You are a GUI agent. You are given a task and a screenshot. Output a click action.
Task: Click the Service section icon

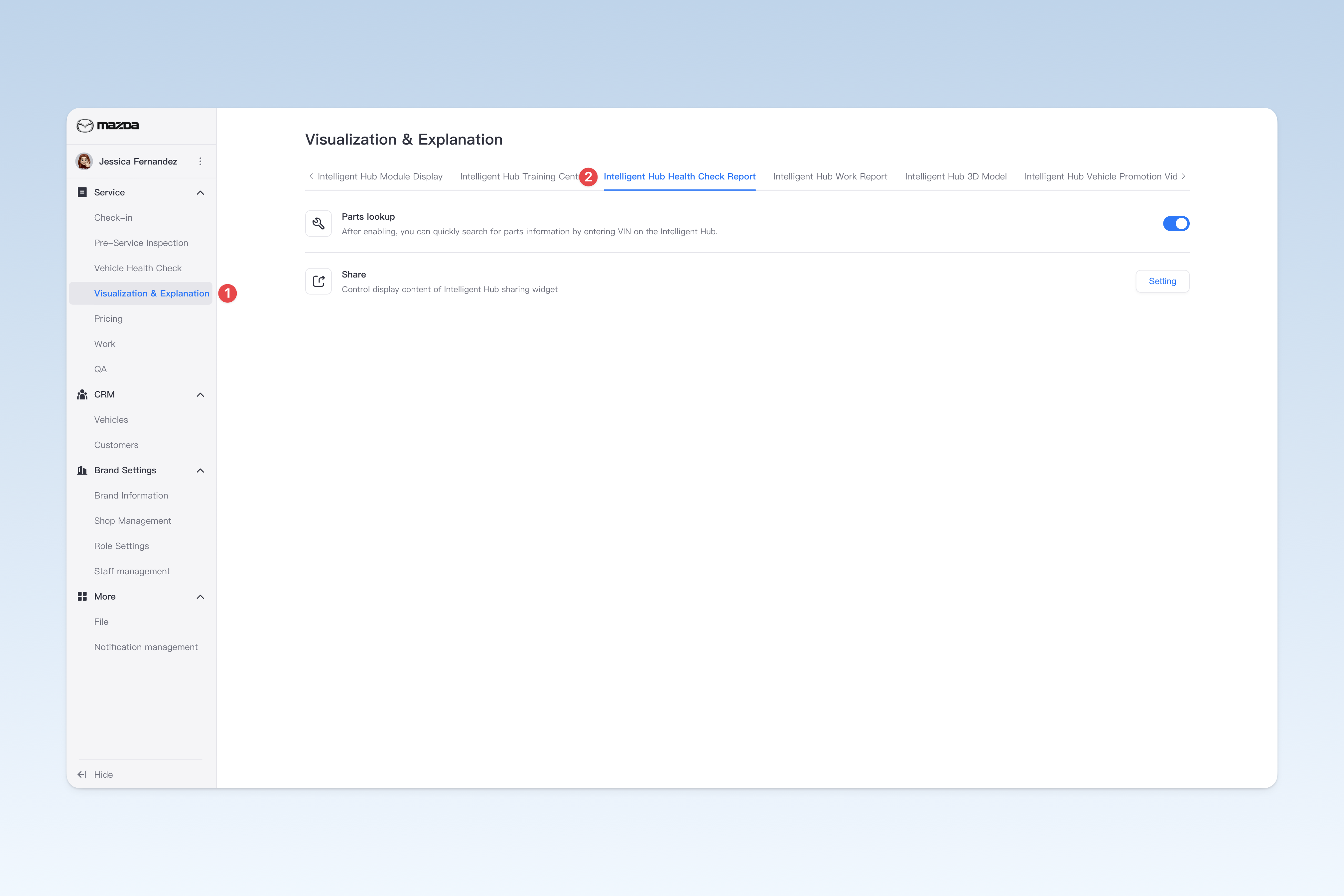82,192
